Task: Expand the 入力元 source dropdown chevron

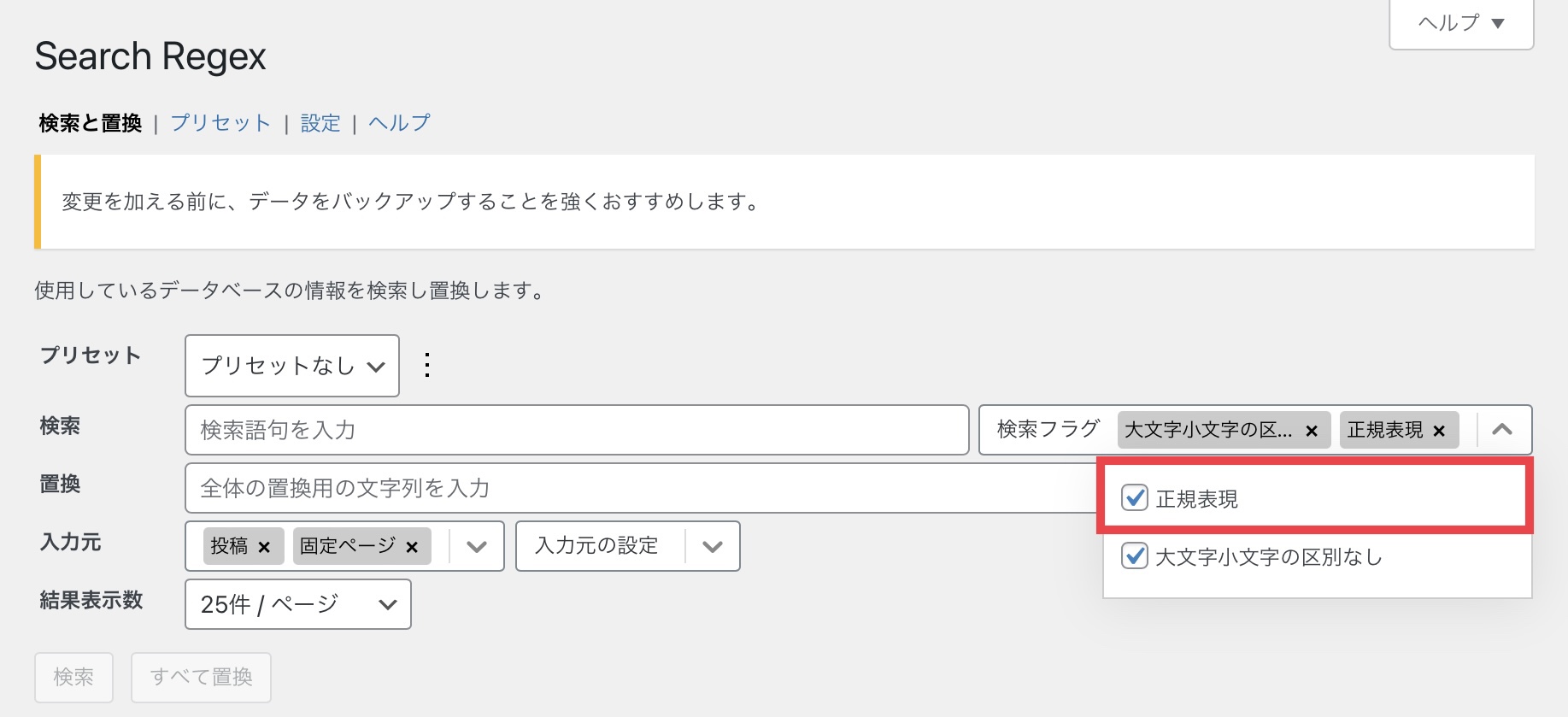Action: pyautogui.click(x=477, y=546)
